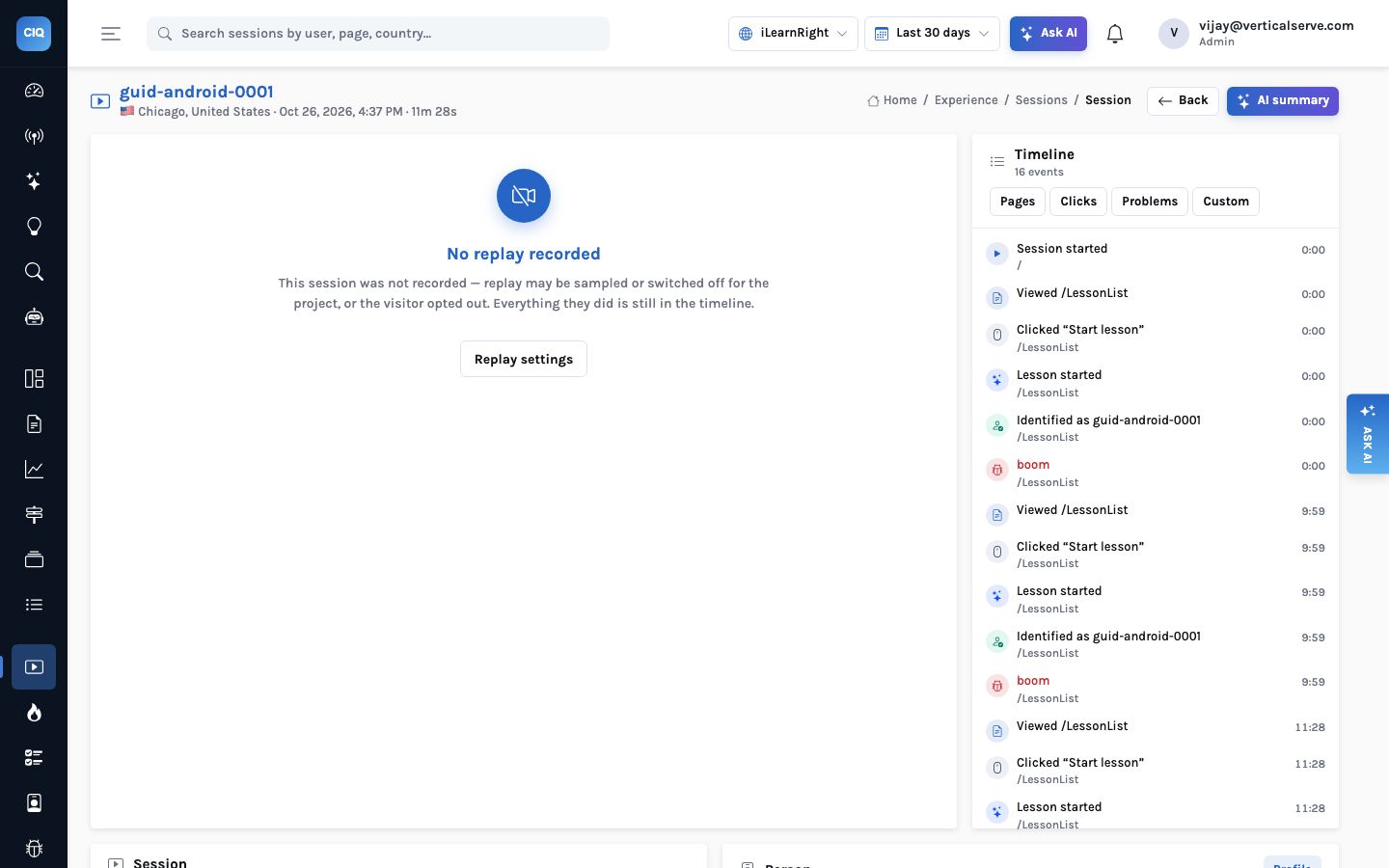Open the bullet list icon in sidebar
This screenshot has width=1389, height=868.
click(x=34, y=605)
